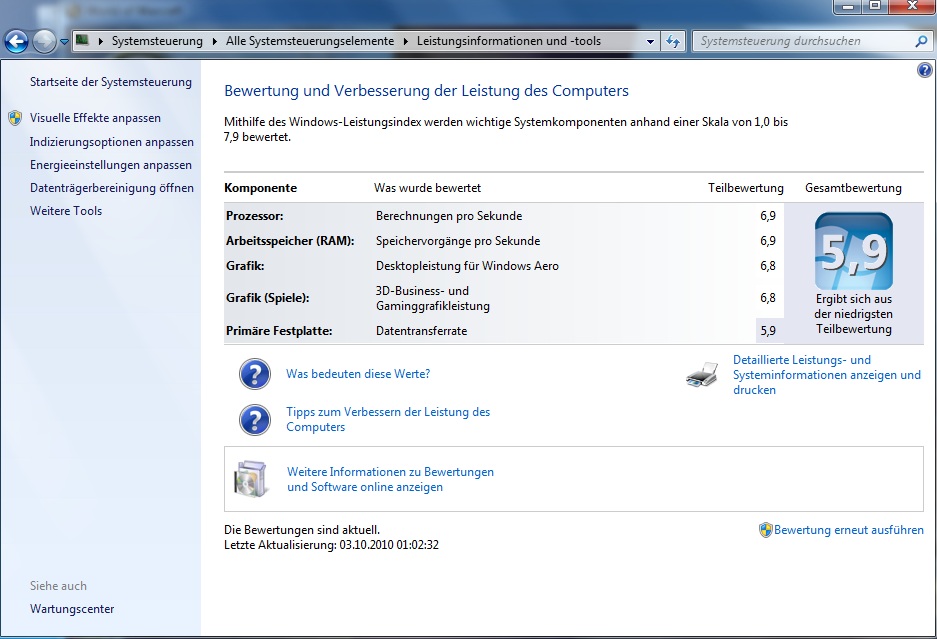Click the control panel icon in address bar

pos(82,41)
